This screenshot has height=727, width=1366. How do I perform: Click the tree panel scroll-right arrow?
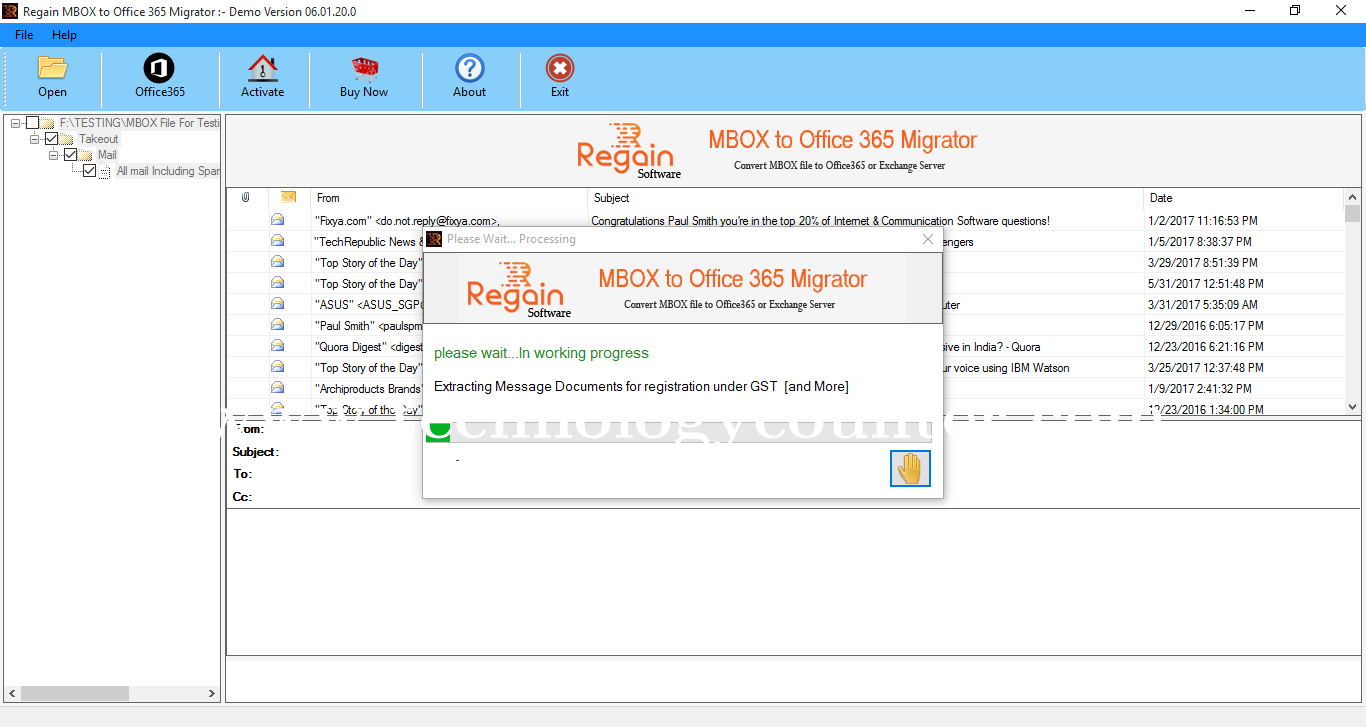pyautogui.click(x=211, y=693)
